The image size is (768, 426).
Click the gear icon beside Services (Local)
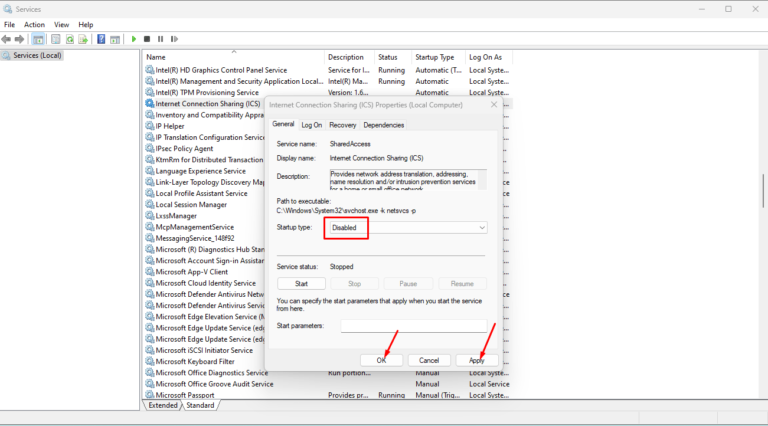point(6,55)
